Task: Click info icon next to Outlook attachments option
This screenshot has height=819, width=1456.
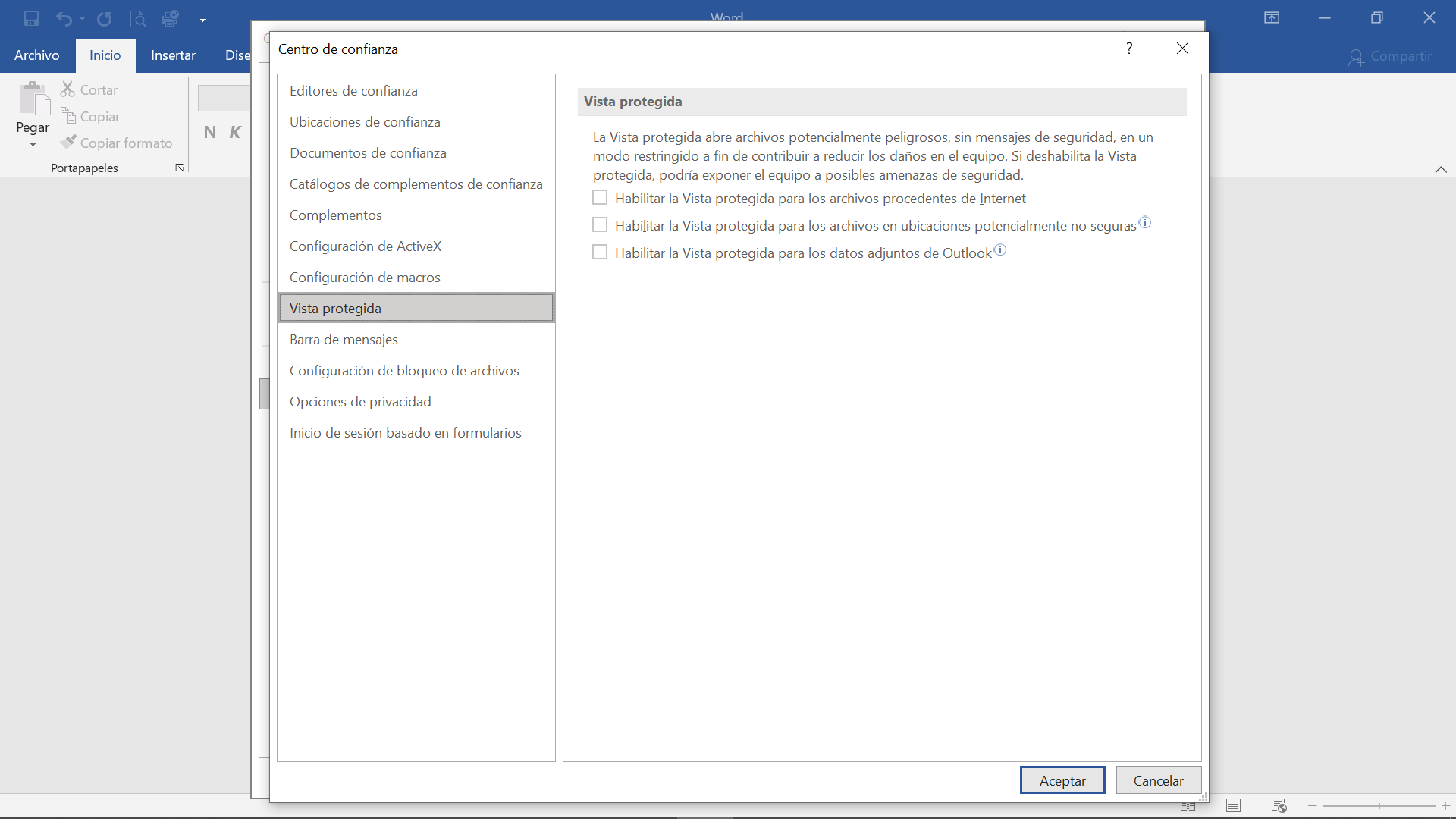Action: point(1000,250)
